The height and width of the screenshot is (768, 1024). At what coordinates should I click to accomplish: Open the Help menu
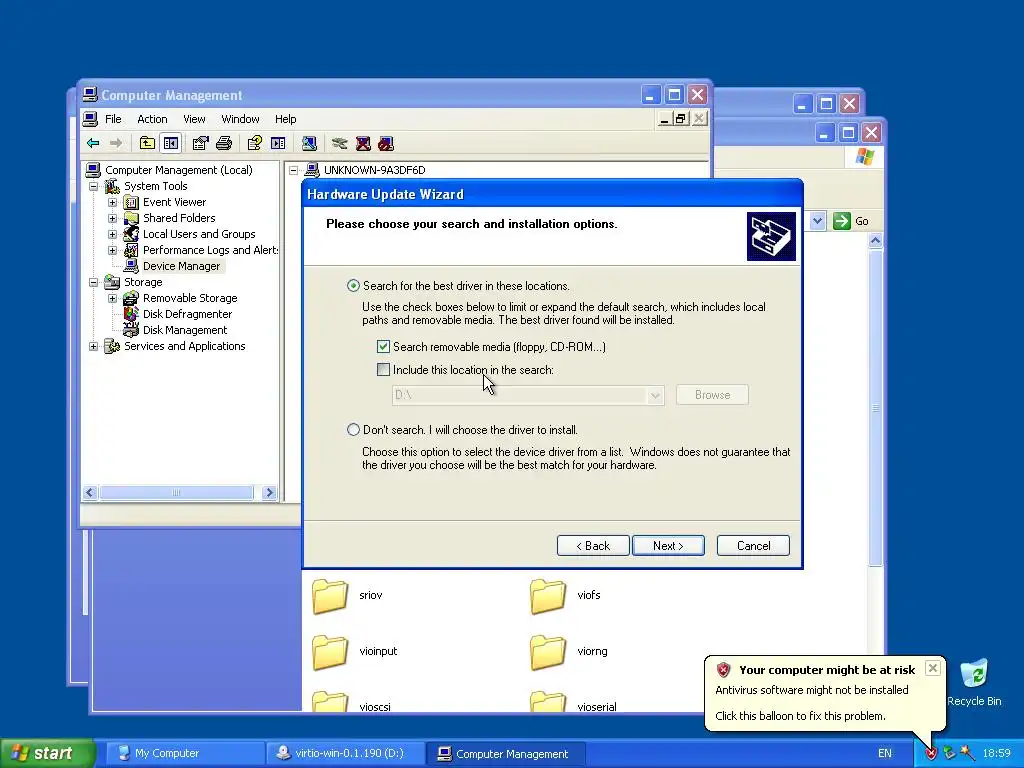tap(285, 119)
